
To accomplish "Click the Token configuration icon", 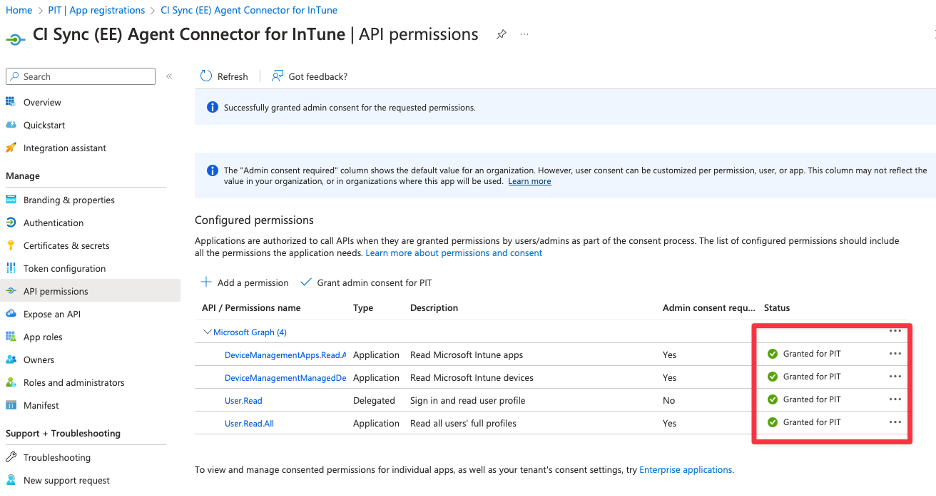I will pos(11,268).
